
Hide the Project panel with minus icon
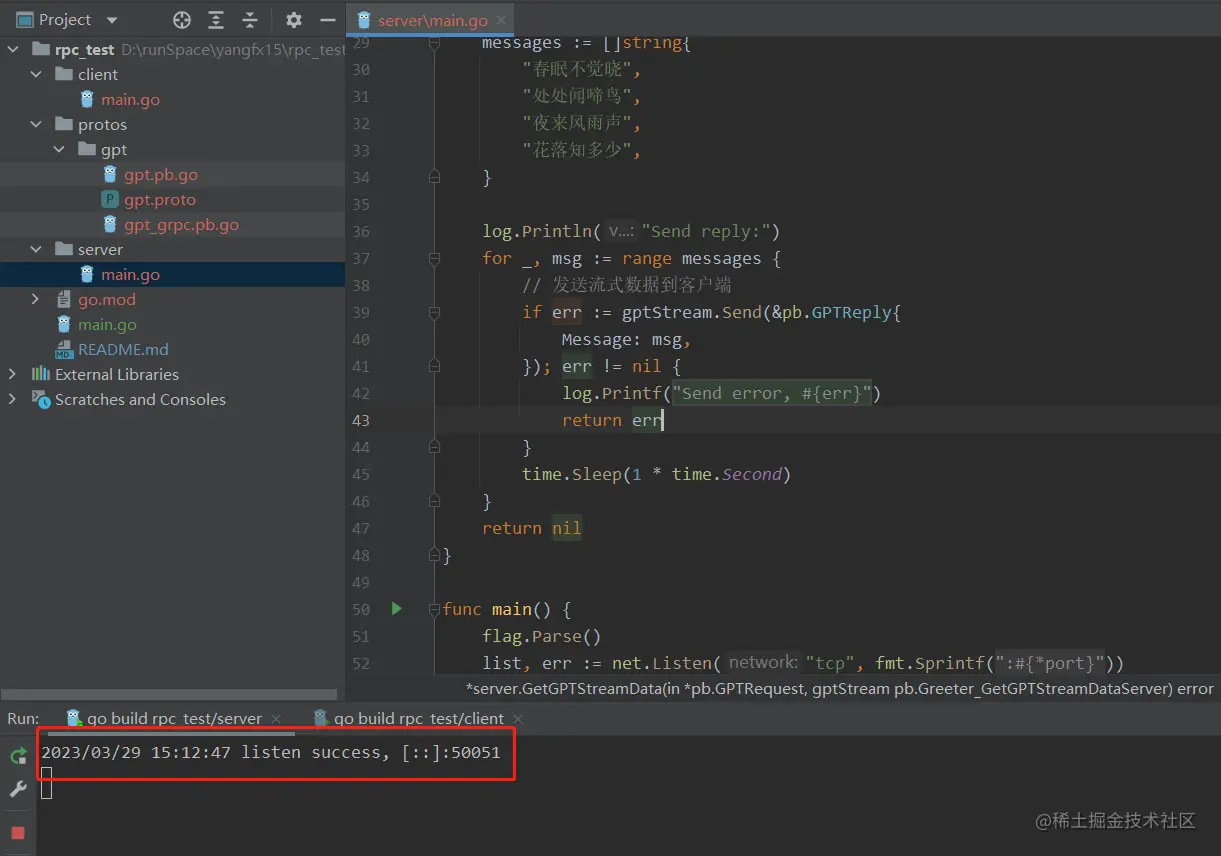(x=327, y=20)
